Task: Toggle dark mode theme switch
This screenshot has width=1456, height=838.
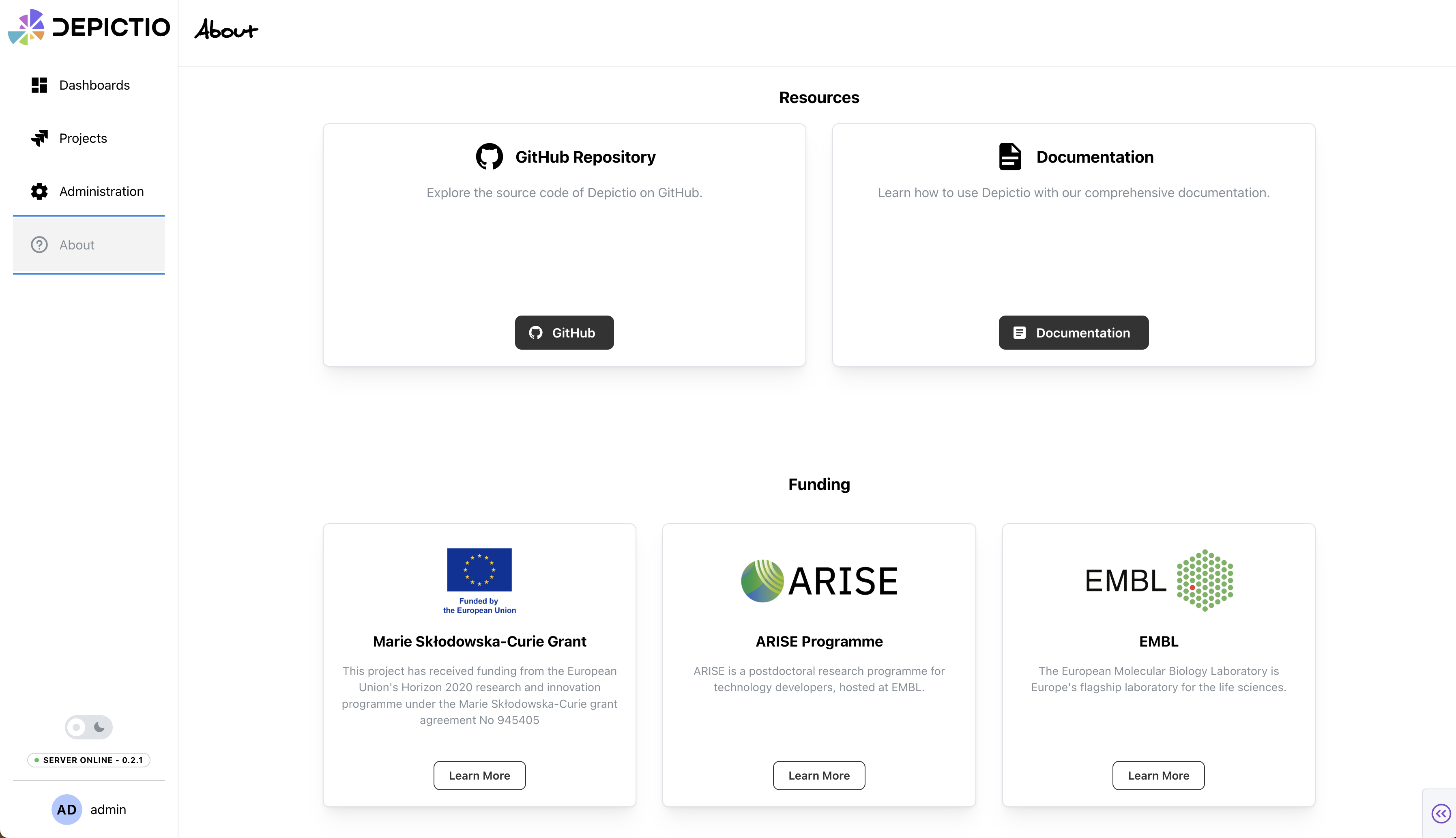Action: 89,727
